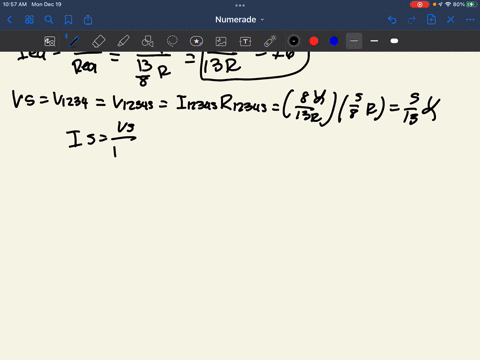The width and height of the screenshot is (480, 360).
Task: Add a new page
Action: [431, 20]
